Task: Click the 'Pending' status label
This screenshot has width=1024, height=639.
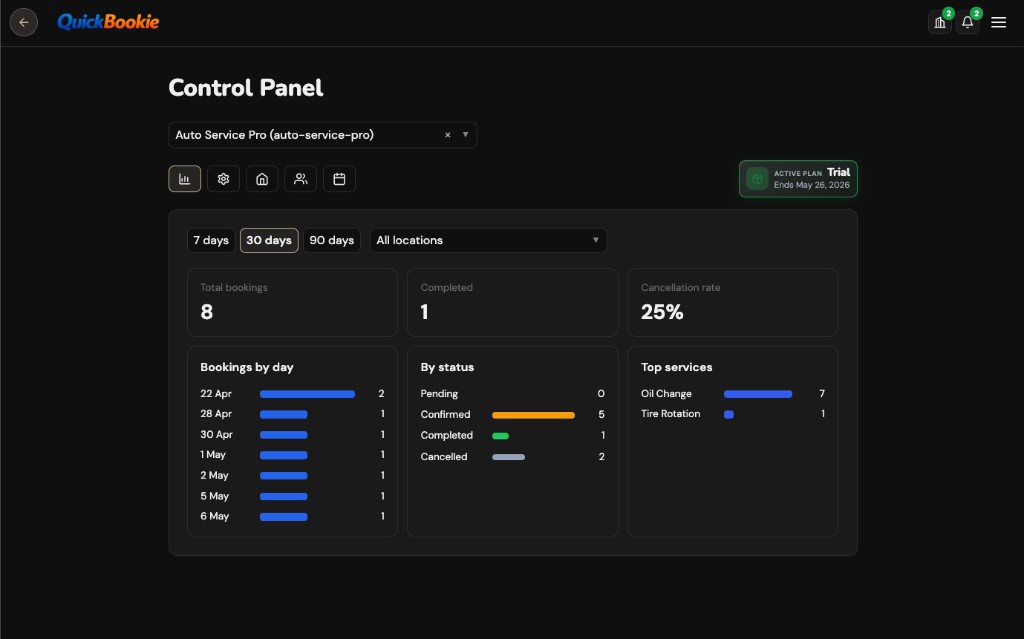Action: click(x=440, y=394)
